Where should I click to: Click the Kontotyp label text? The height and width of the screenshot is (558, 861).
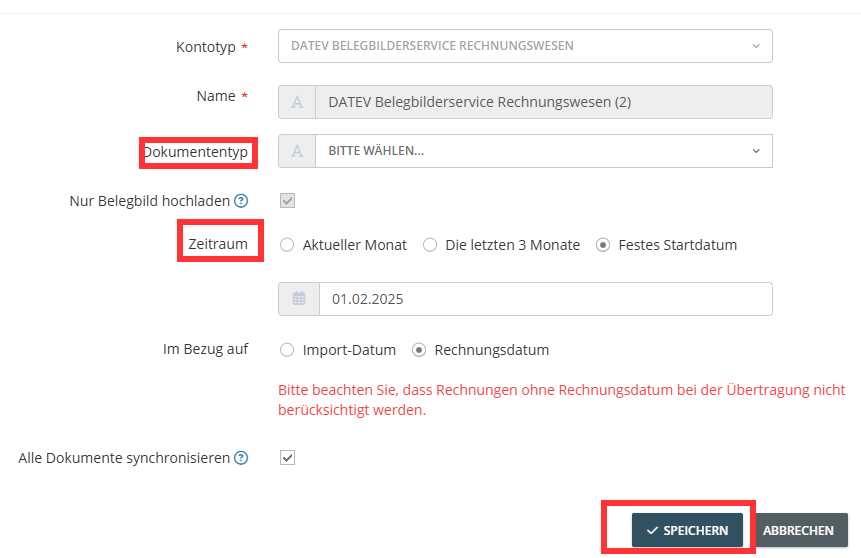206,47
